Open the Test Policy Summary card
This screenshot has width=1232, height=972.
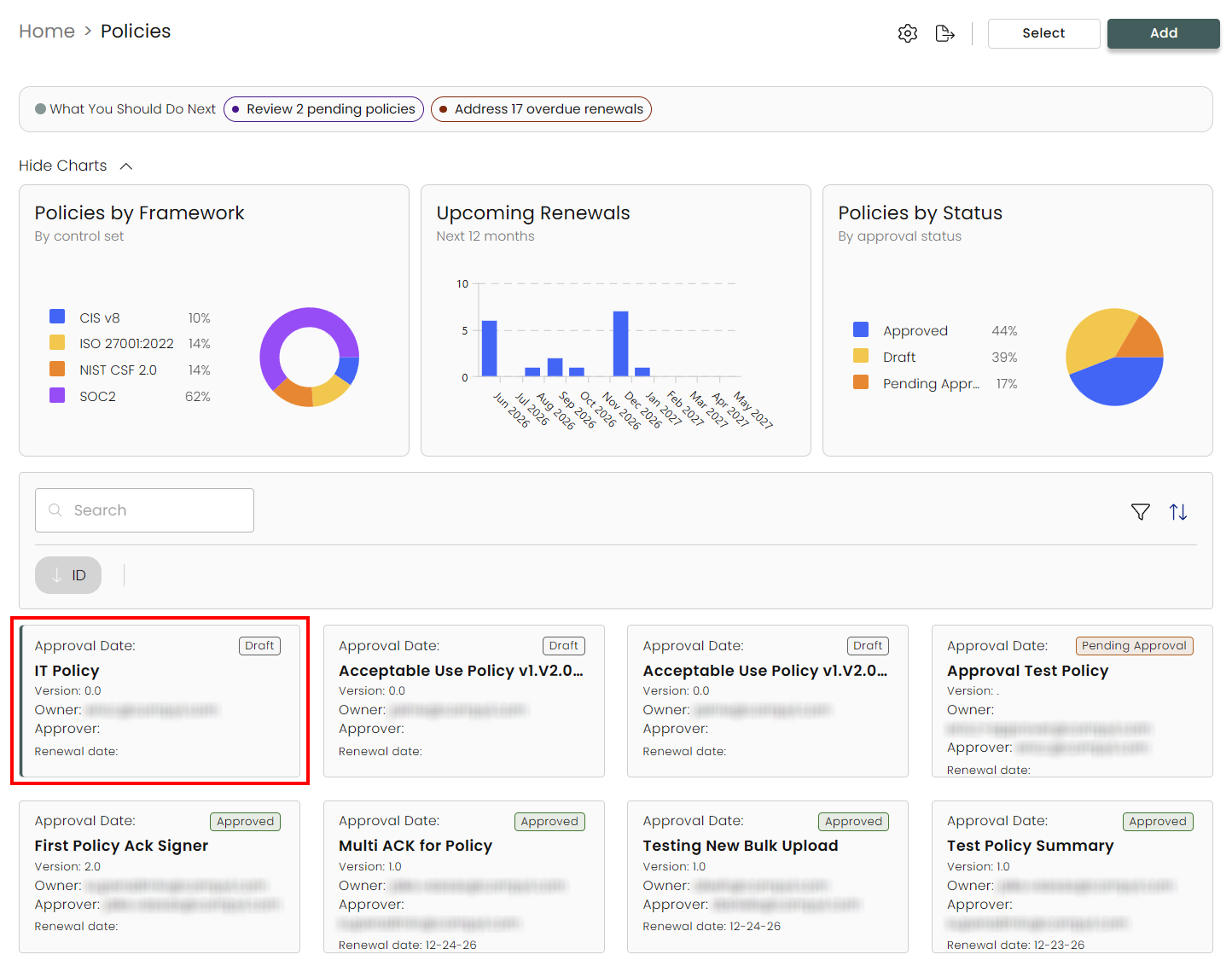tap(1072, 876)
